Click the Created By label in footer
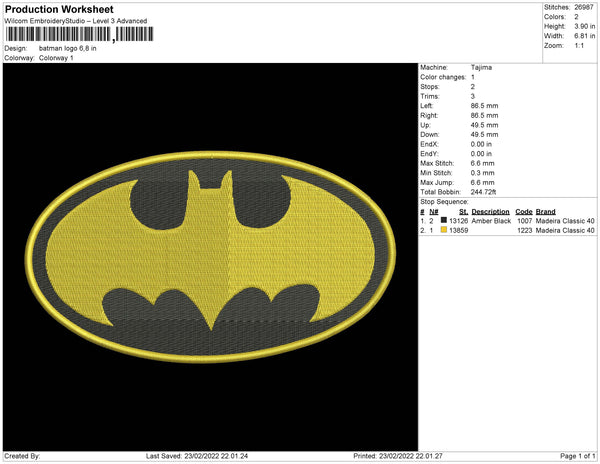The image size is (600, 464). coord(22,456)
